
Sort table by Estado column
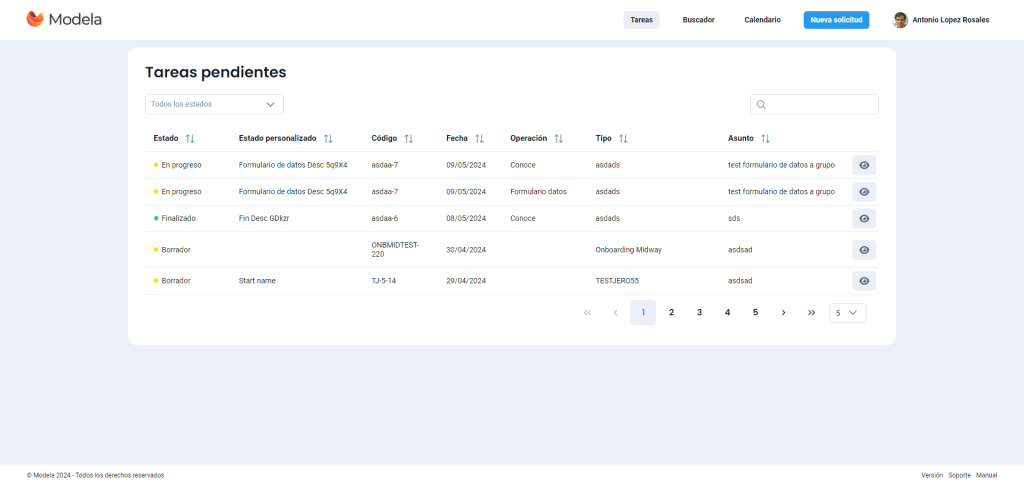pos(190,138)
